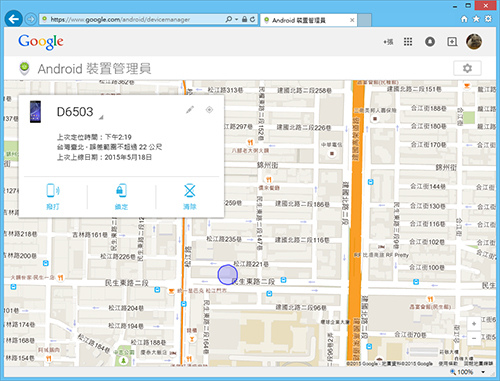The height and width of the screenshot is (381, 500).
Task: Lock the device with 鎖定 button
Action: tap(121, 197)
